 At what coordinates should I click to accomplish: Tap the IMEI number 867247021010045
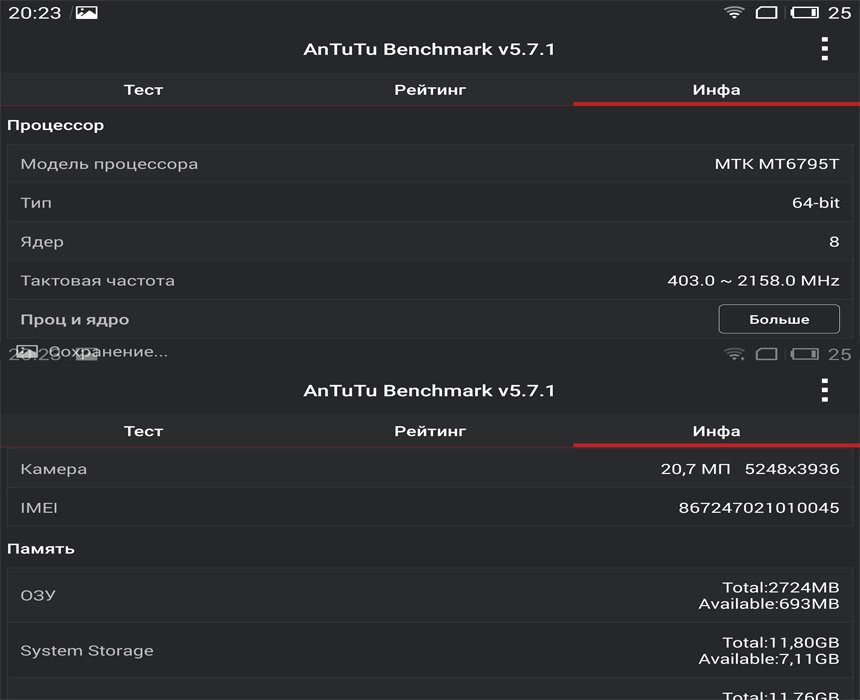[x=759, y=507]
